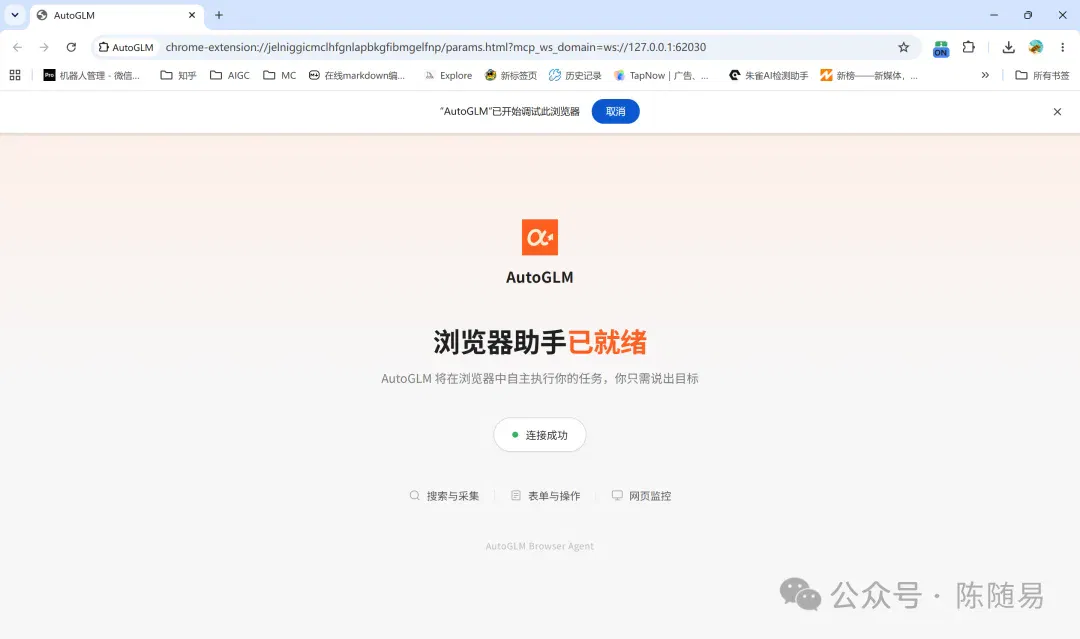Open the 新标签页 bookmark
1080x639 pixels.
point(511,75)
